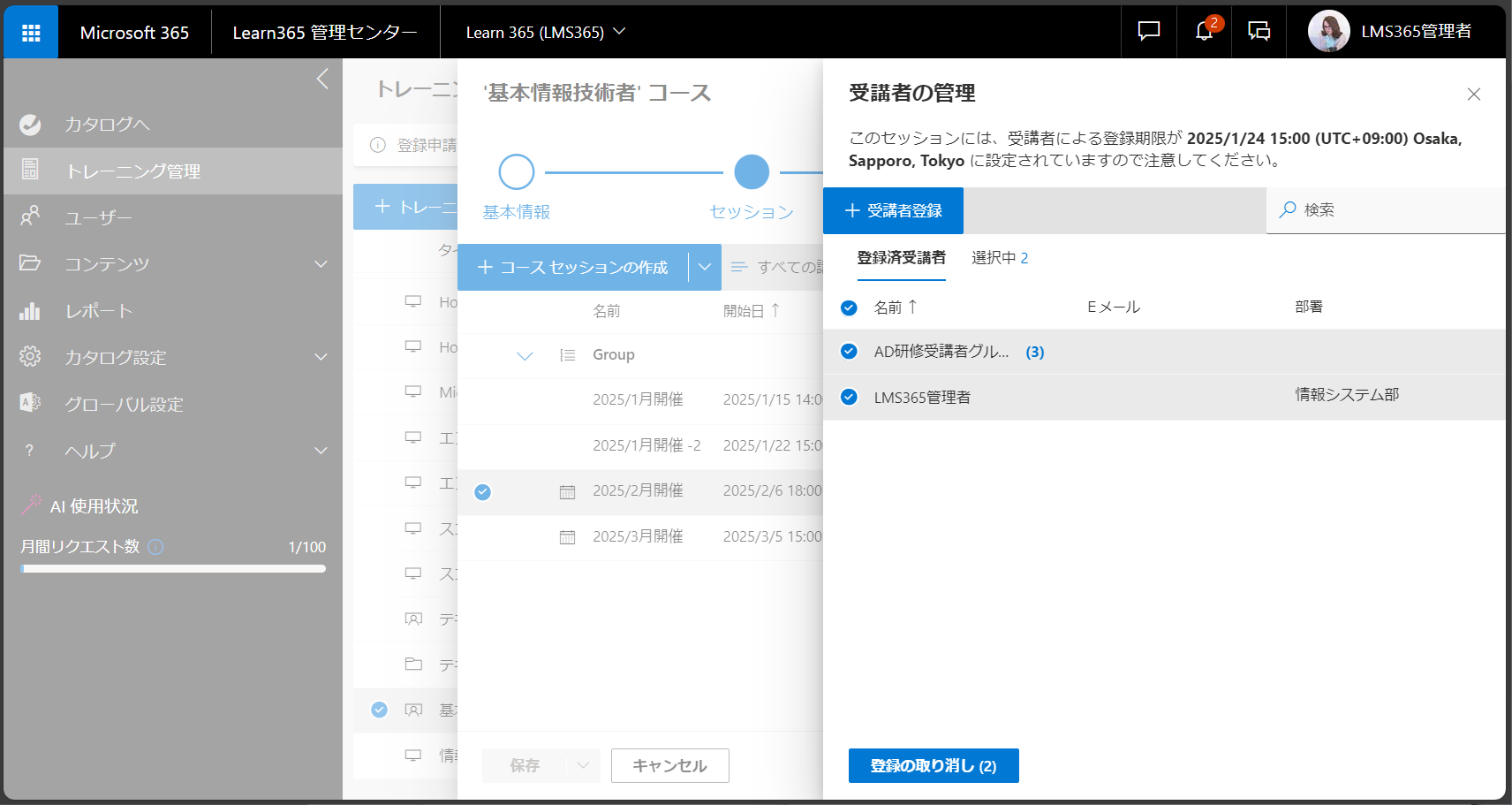Click the セッション step circle
The height and width of the screenshot is (805, 1512).
[x=752, y=172]
